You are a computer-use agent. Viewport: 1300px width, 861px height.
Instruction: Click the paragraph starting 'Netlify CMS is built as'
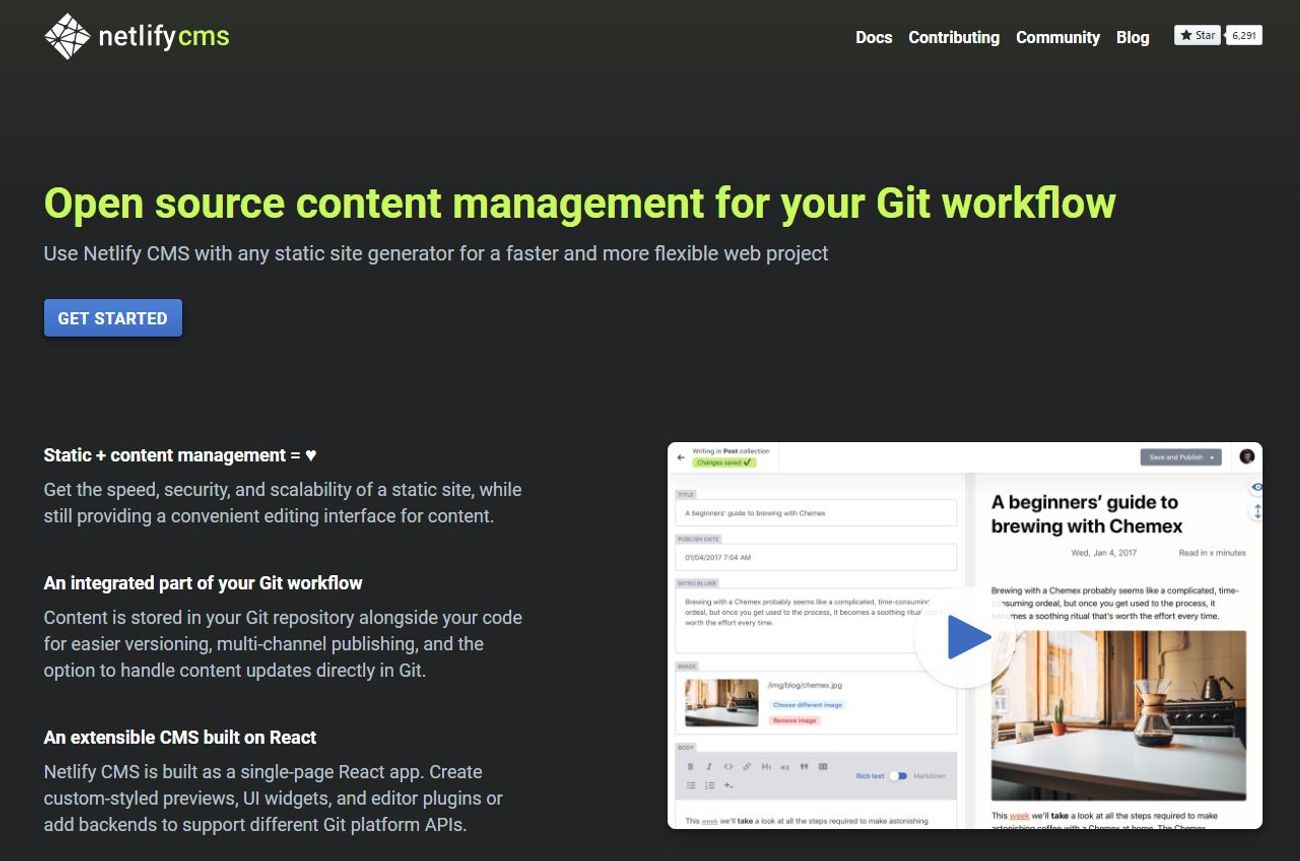point(273,798)
